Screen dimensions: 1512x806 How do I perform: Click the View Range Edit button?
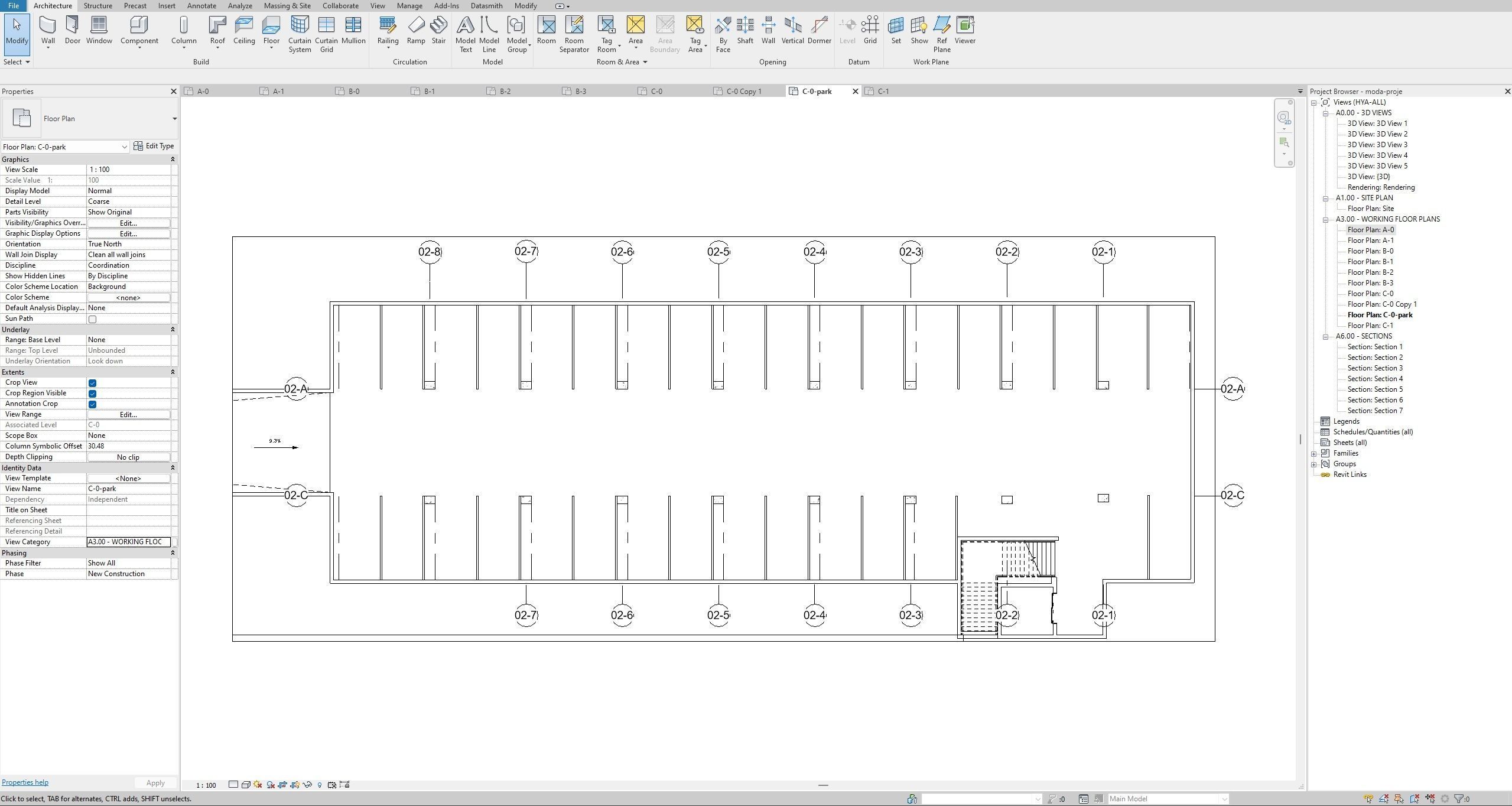pyautogui.click(x=128, y=415)
